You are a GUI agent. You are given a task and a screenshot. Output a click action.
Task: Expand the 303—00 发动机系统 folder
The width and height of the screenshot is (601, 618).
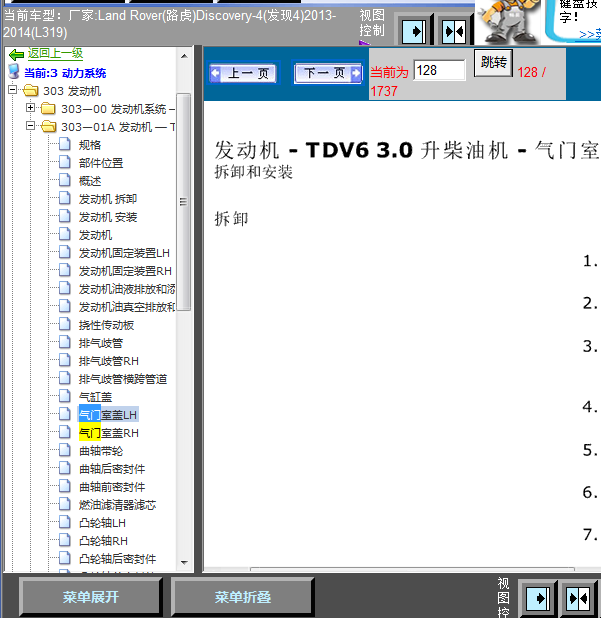(x=30, y=108)
